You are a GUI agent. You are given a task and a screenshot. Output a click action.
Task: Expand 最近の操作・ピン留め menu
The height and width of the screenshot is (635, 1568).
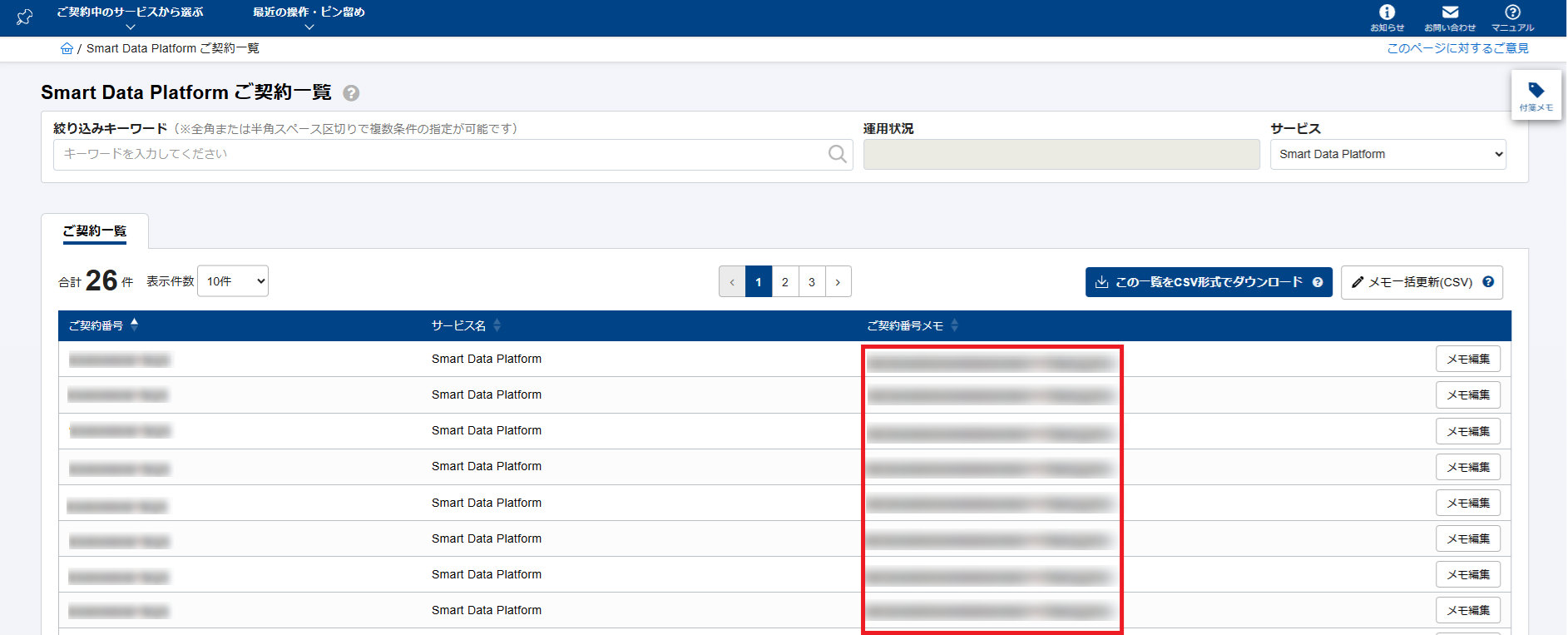[x=309, y=17]
